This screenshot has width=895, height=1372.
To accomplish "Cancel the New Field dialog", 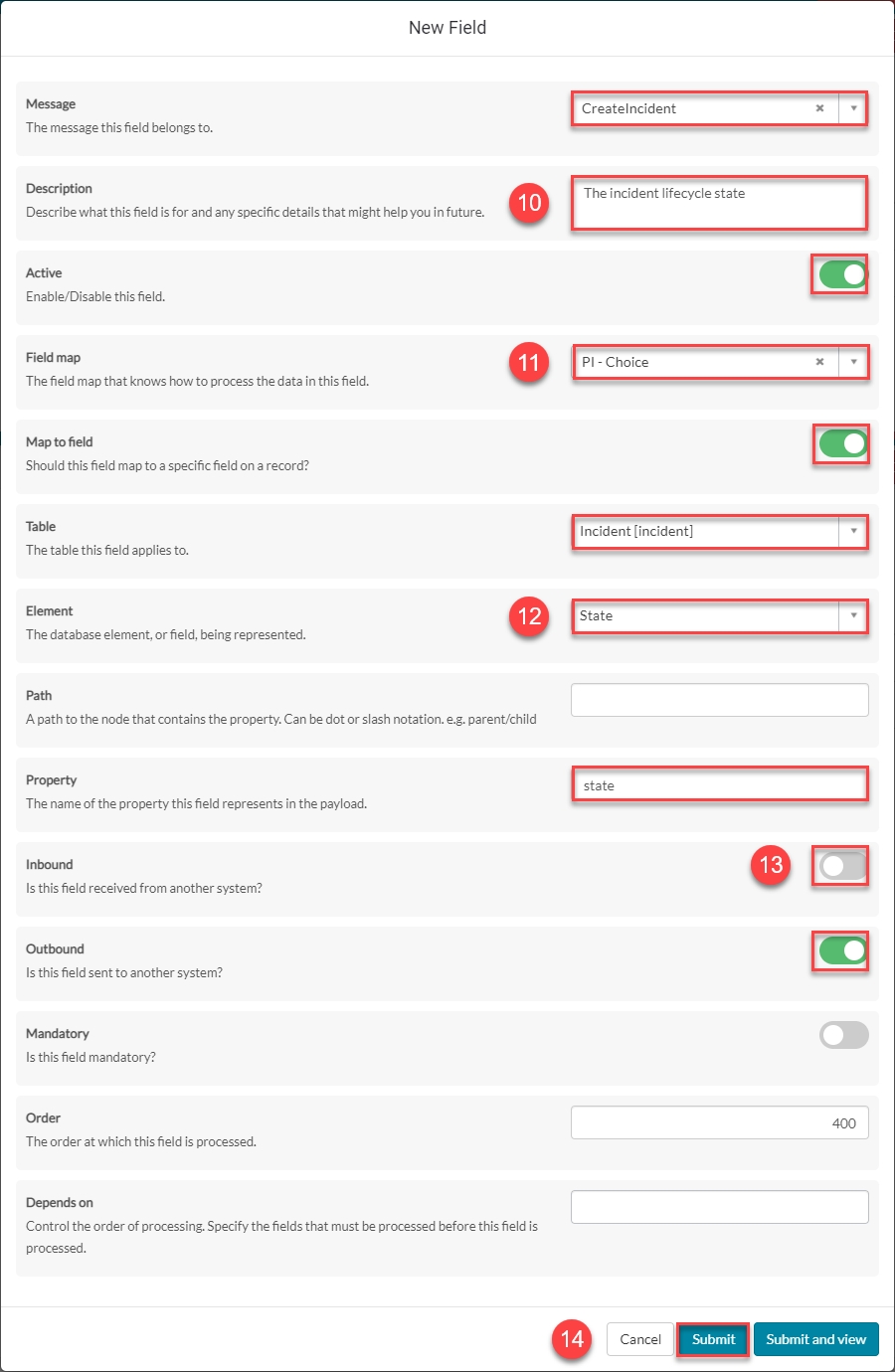I will pyautogui.click(x=640, y=1339).
